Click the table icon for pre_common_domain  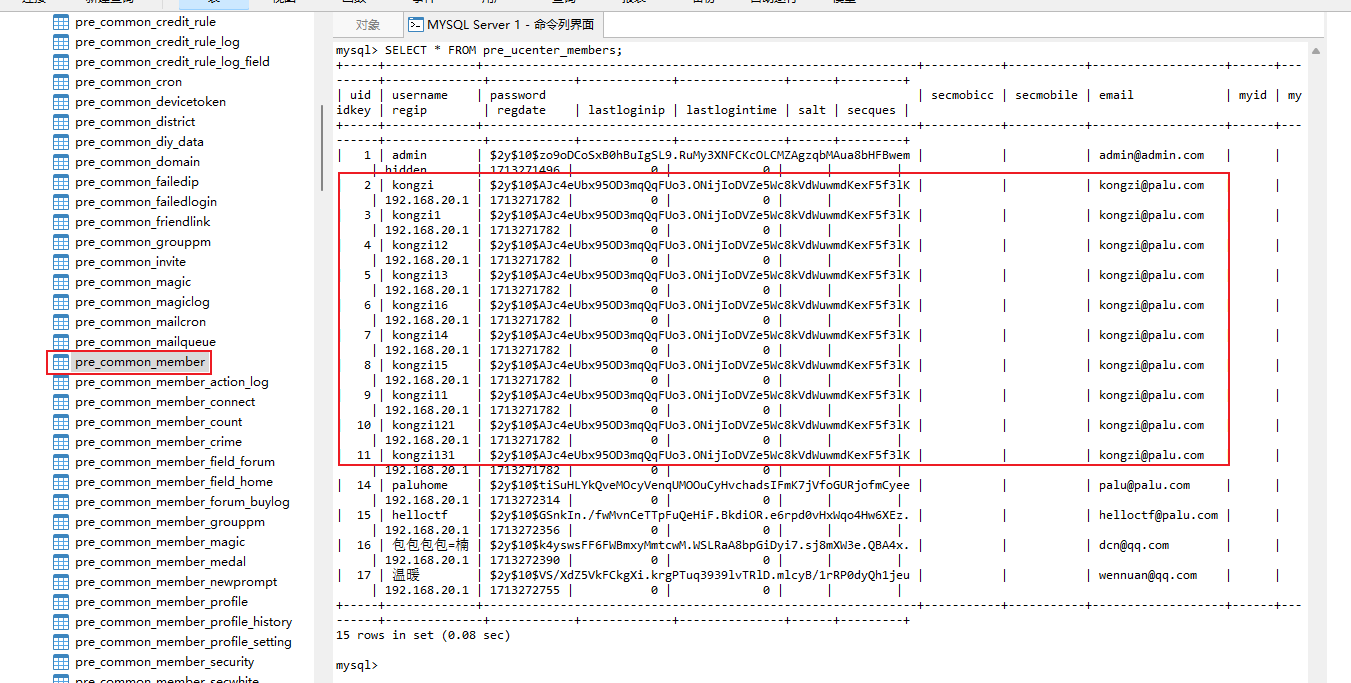coord(60,162)
